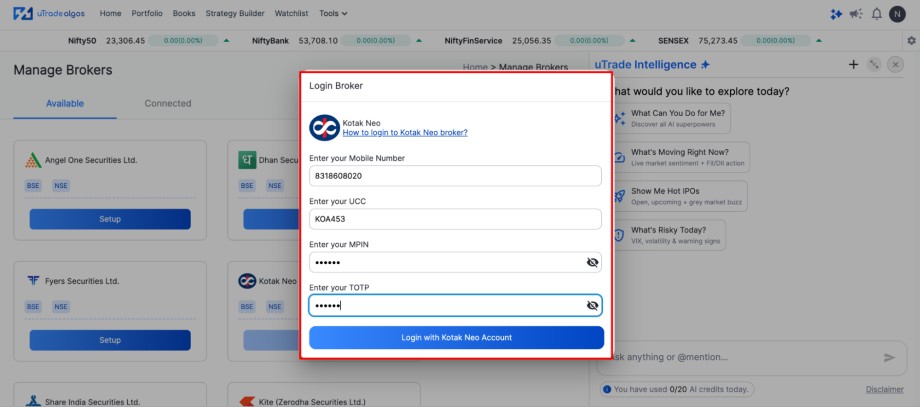The height and width of the screenshot is (407, 920).
Task: Click SENSEX value 75,273.45
Action: 718,40
